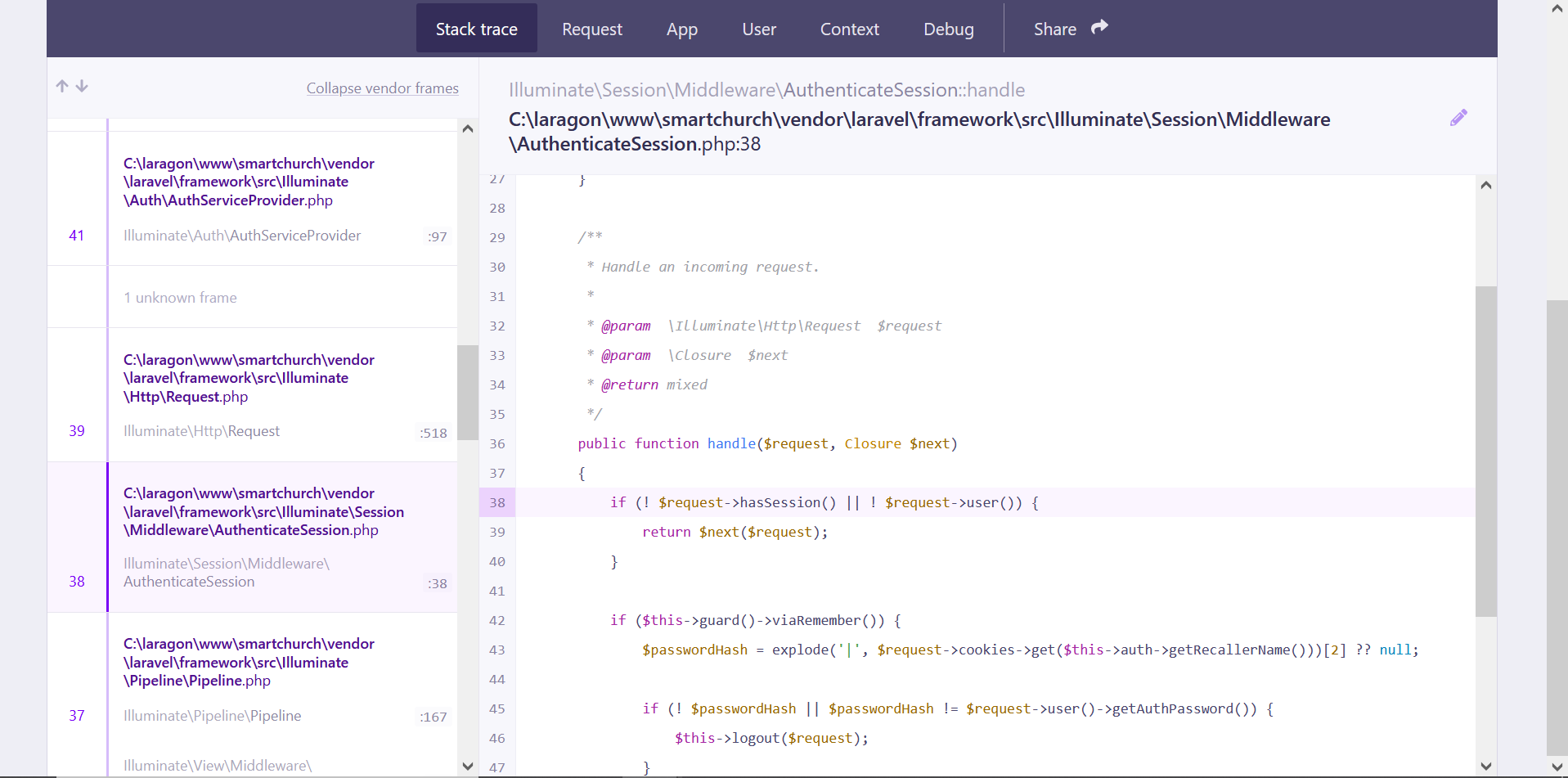Screen dimensions: 1568x778
Task: Show the Context tab
Action: click(850, 29)
